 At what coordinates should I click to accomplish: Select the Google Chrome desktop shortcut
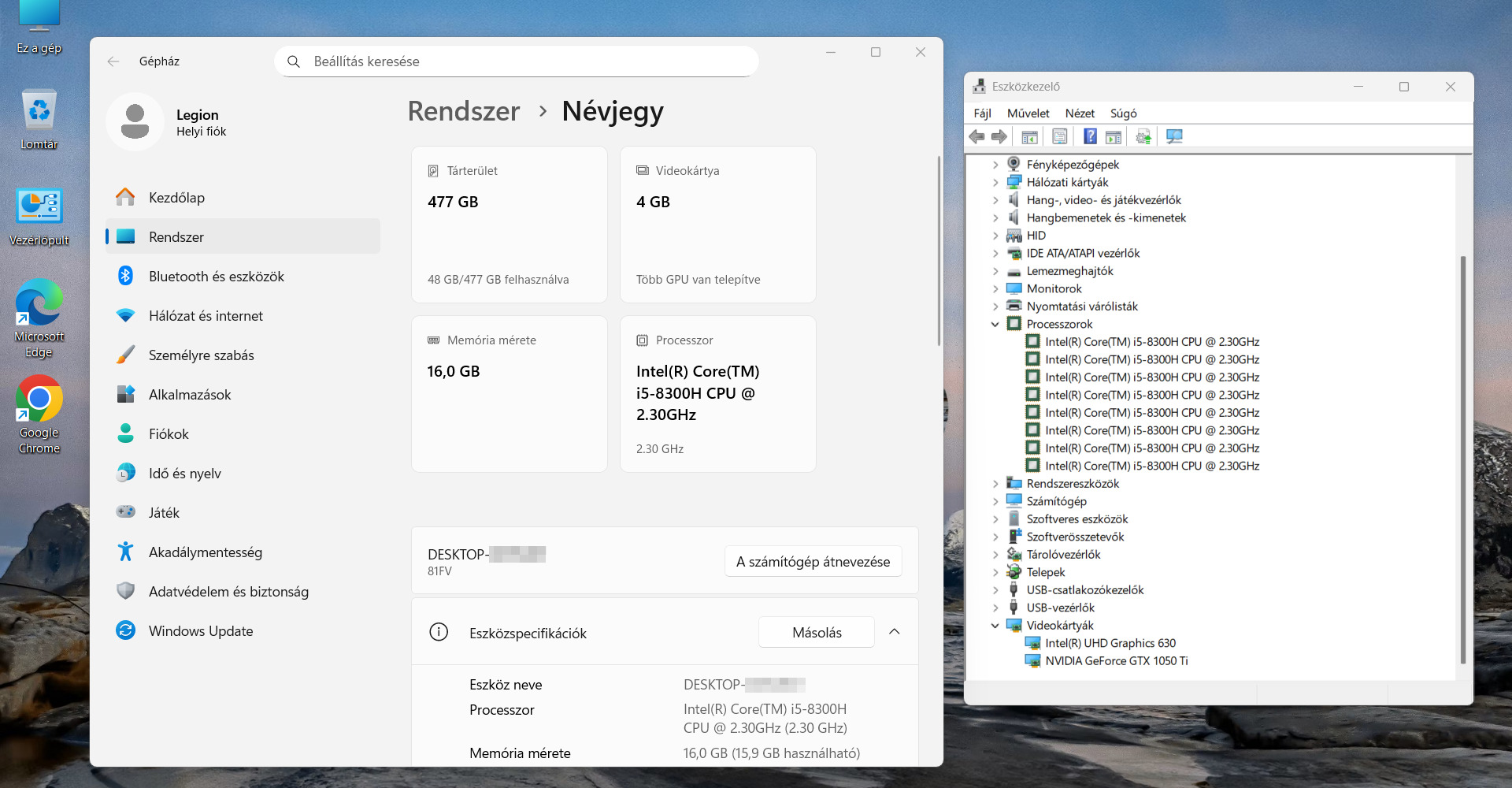coord(39,415)
